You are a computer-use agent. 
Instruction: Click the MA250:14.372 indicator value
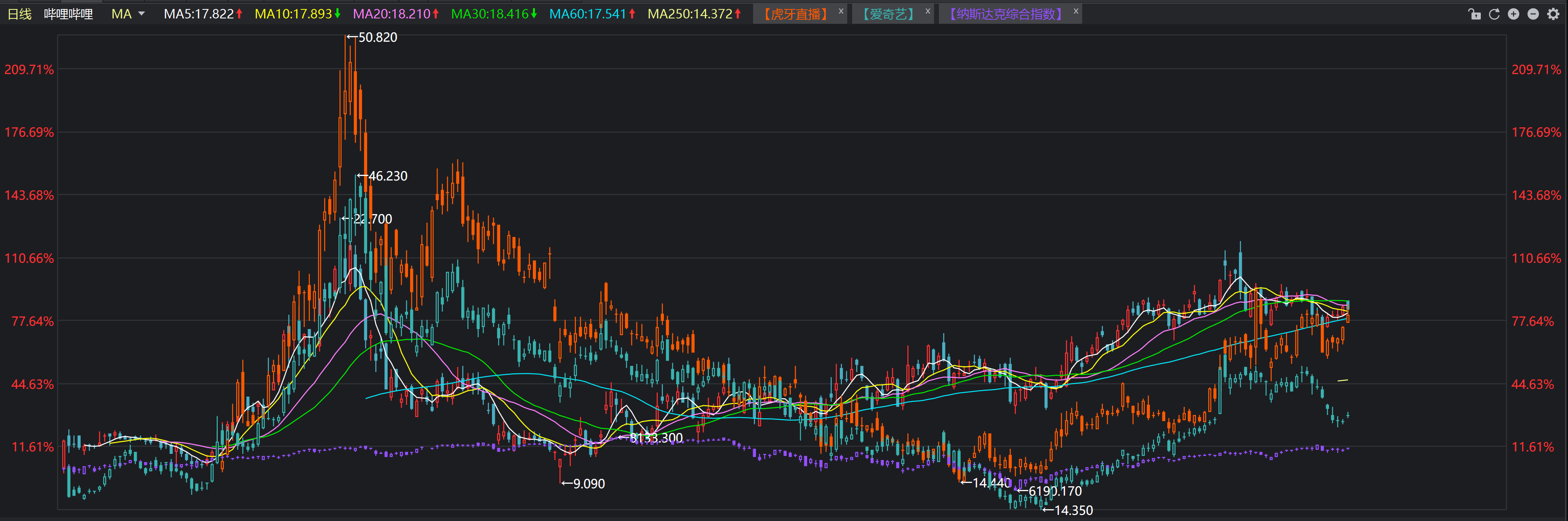tap(695, 14)
